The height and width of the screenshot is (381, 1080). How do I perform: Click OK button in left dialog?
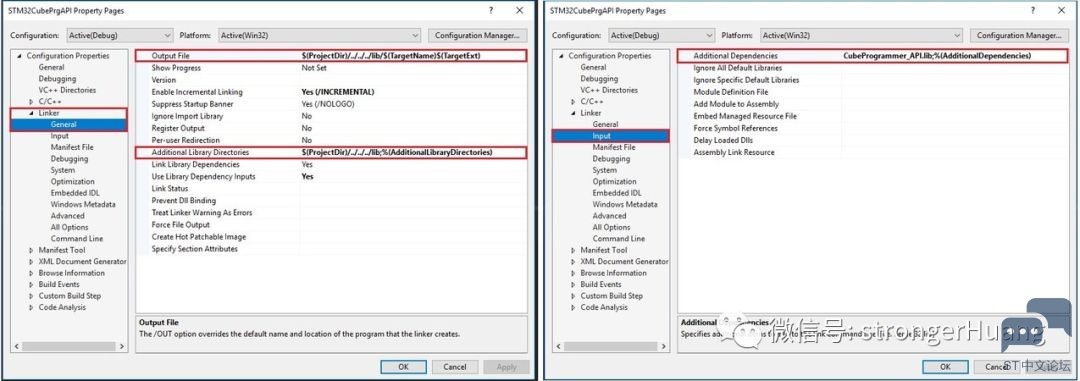404,367
